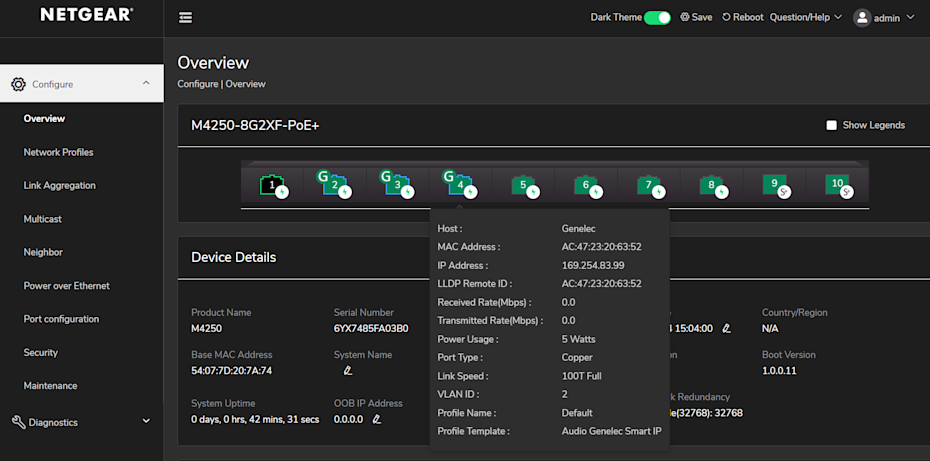
Task: Edit the OOB IP Address pencil icon
Action: pos(377,420)
